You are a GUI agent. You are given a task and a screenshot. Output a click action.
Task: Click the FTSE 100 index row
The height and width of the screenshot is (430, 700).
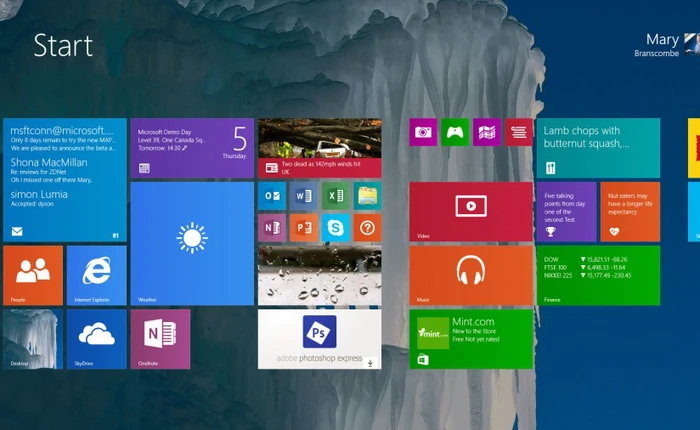(x=585, y=267)
